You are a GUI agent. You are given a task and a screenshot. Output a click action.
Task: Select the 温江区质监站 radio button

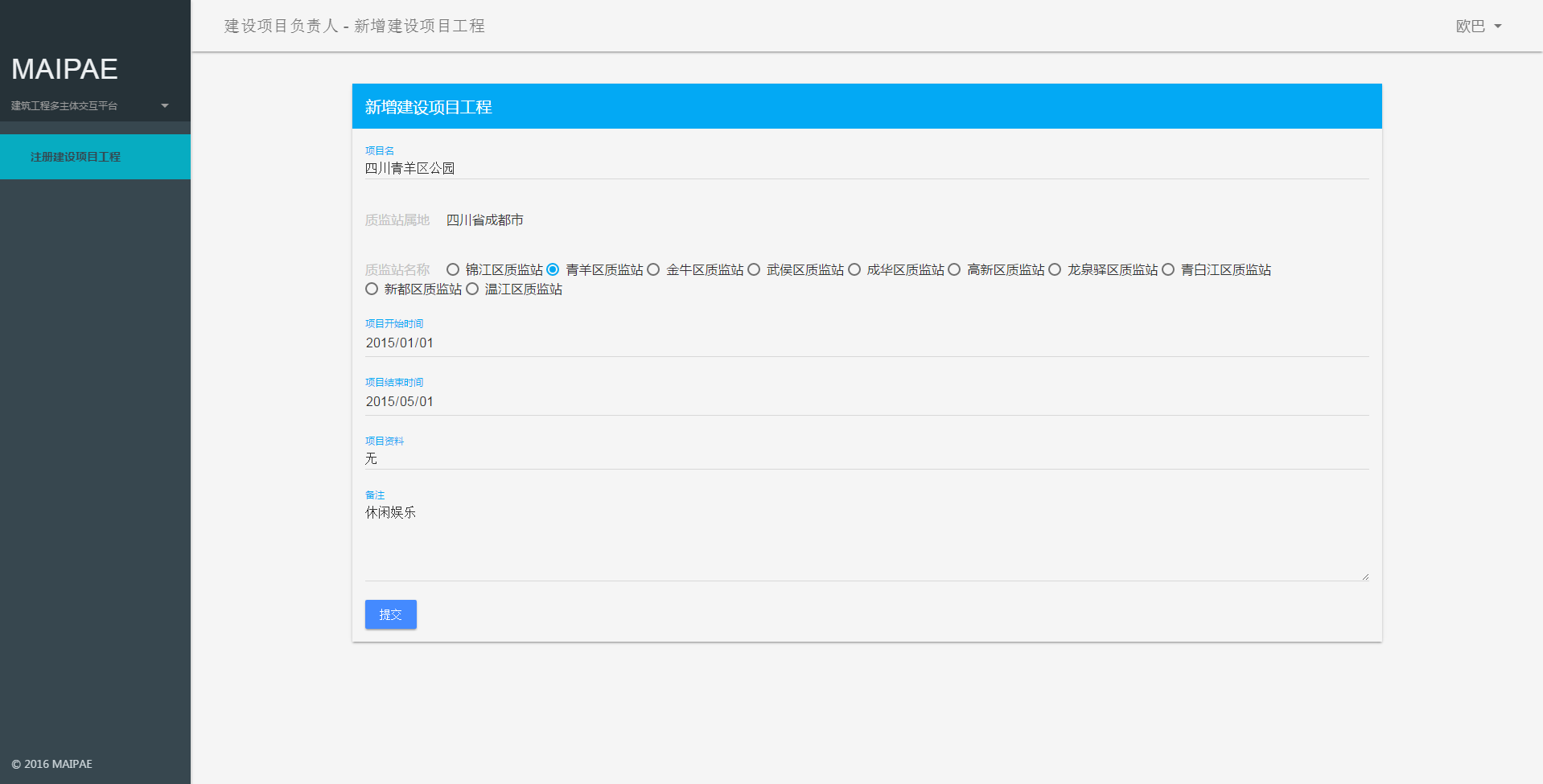point(471,289)
